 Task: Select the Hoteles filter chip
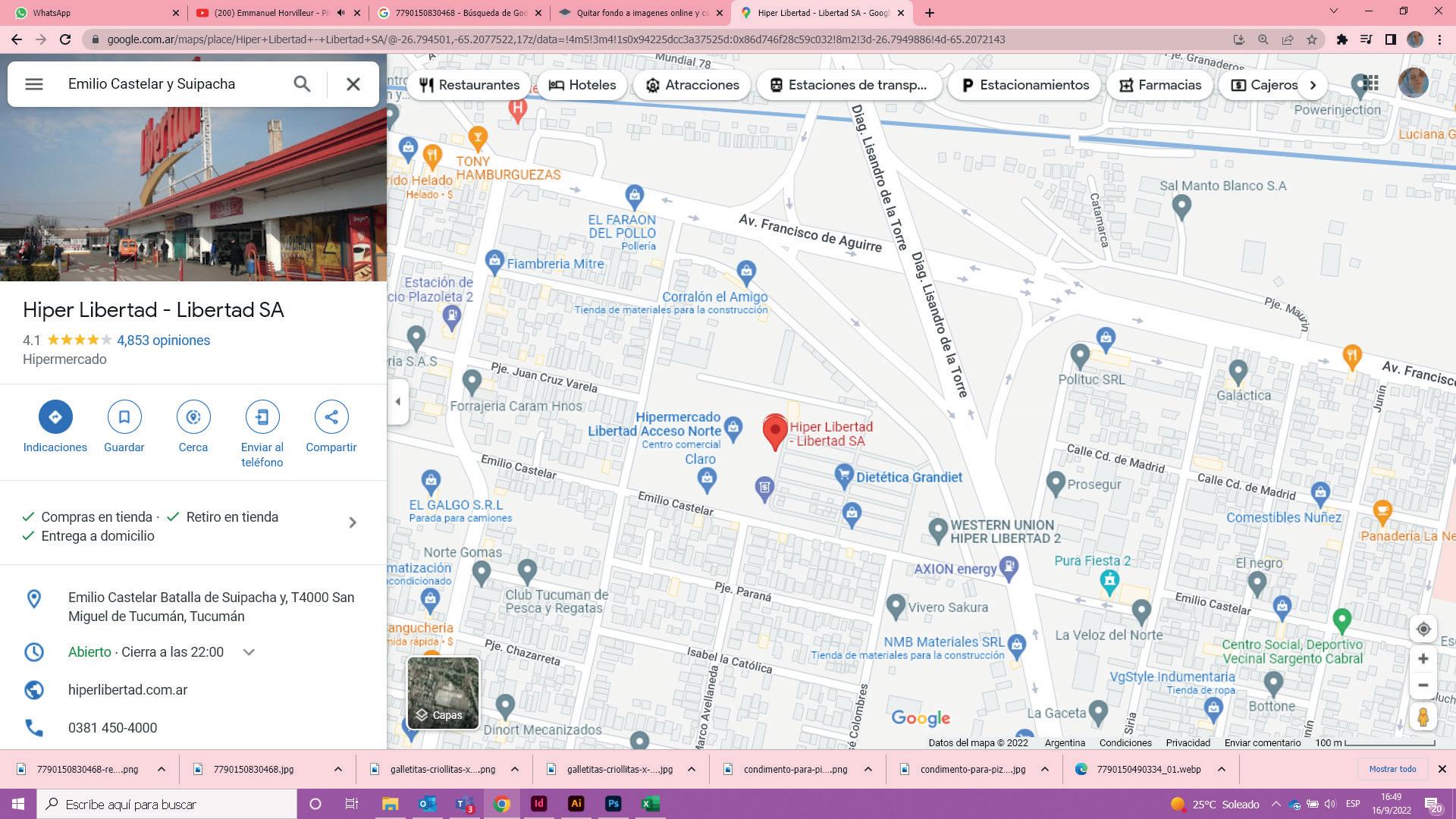point(582,85)
